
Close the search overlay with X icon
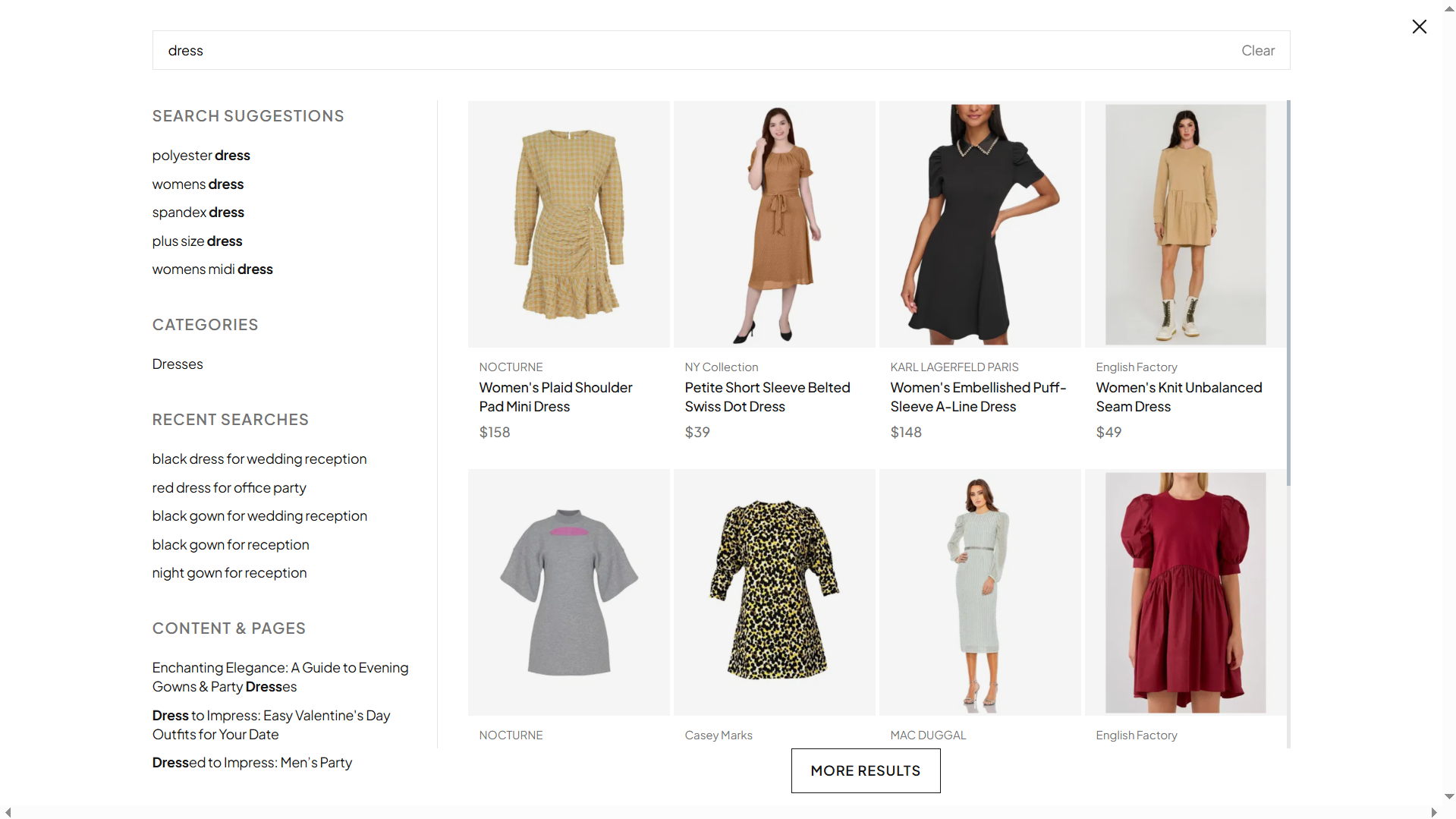(1419, 27)
